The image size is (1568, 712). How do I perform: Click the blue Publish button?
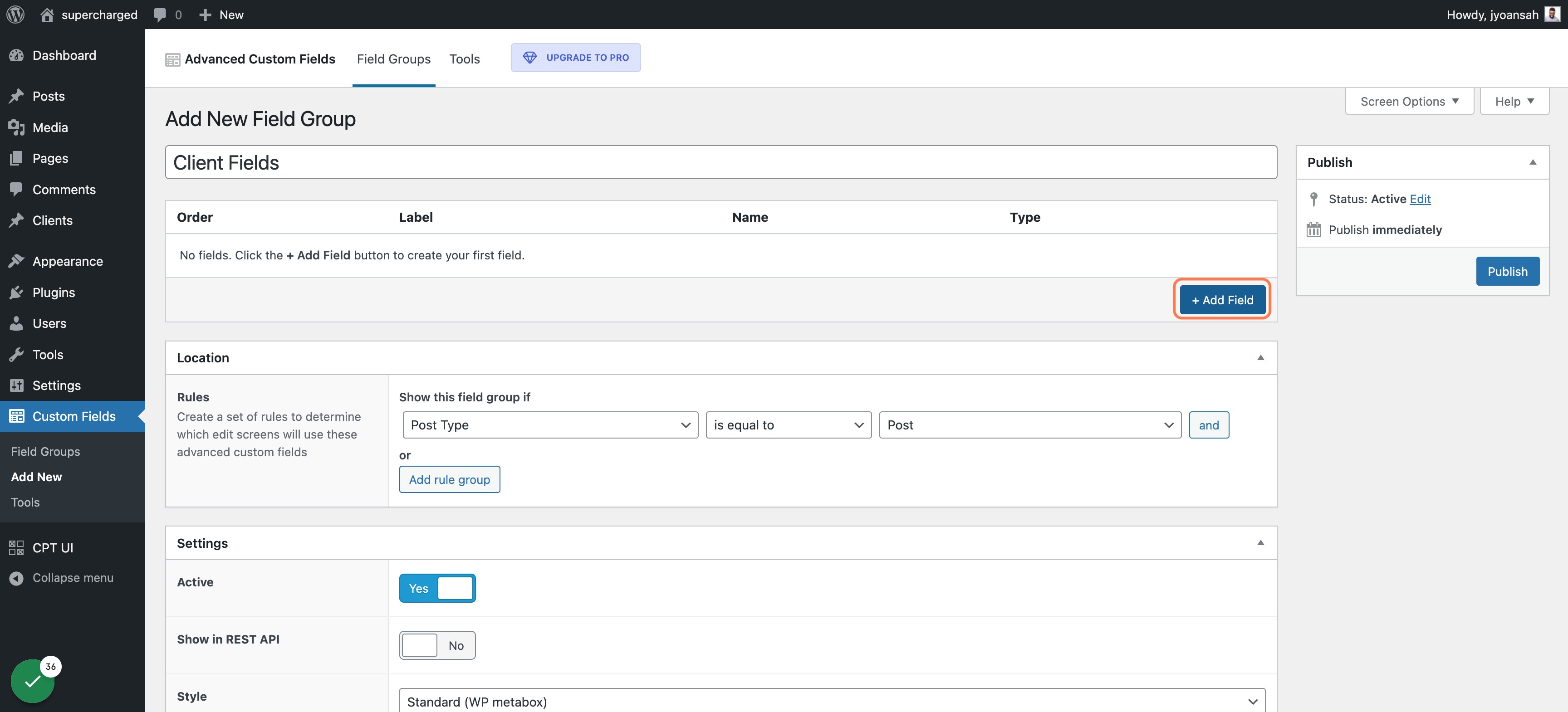(1507, 271)
